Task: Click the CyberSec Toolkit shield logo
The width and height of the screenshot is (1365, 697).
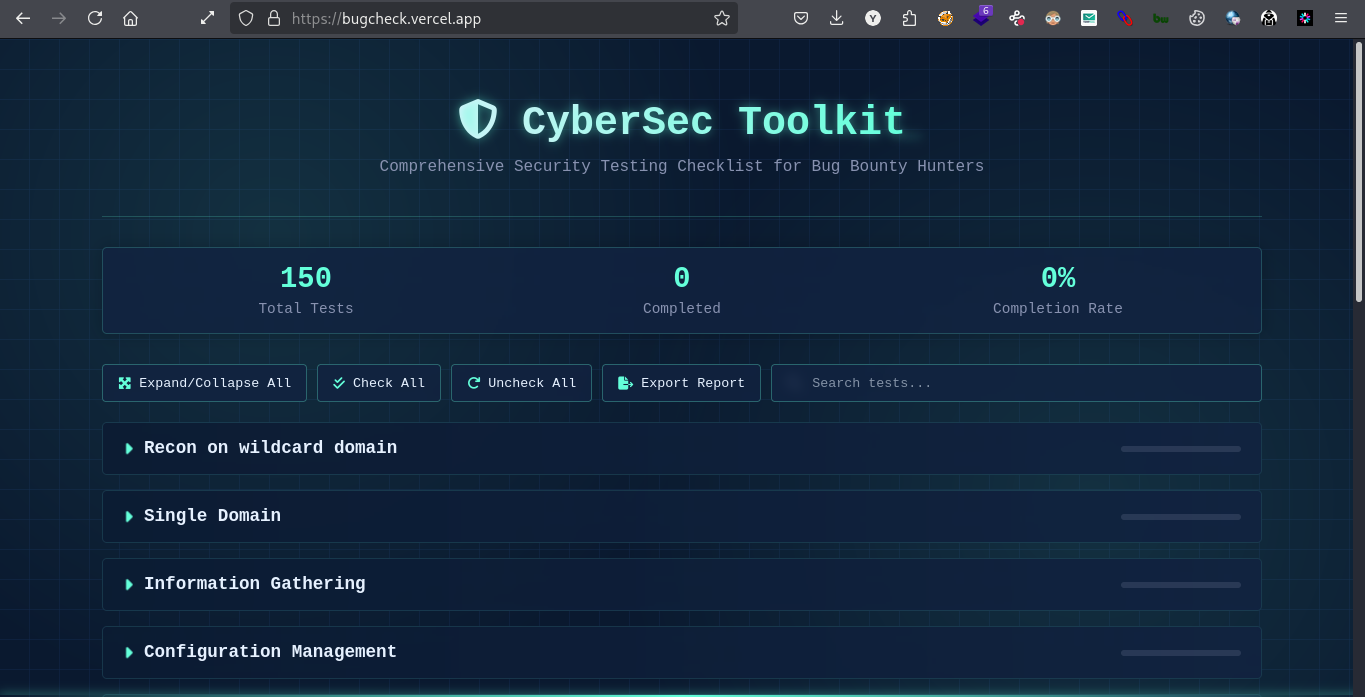Action: click(x=478, y=119)
